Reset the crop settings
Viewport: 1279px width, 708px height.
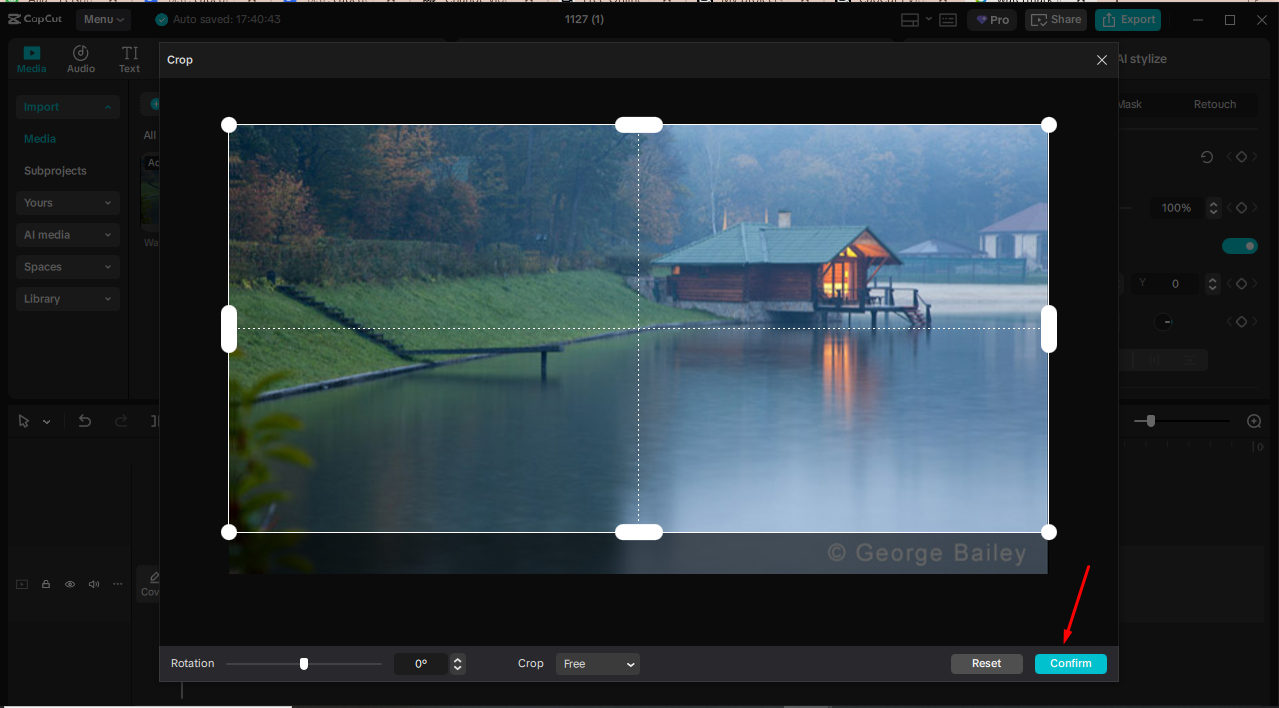pos(986,663)
